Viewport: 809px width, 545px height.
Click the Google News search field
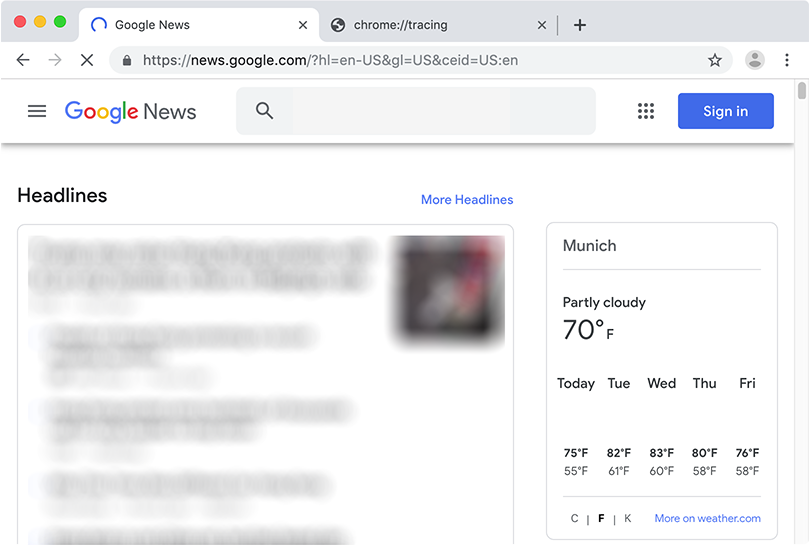tap(430, 111)
